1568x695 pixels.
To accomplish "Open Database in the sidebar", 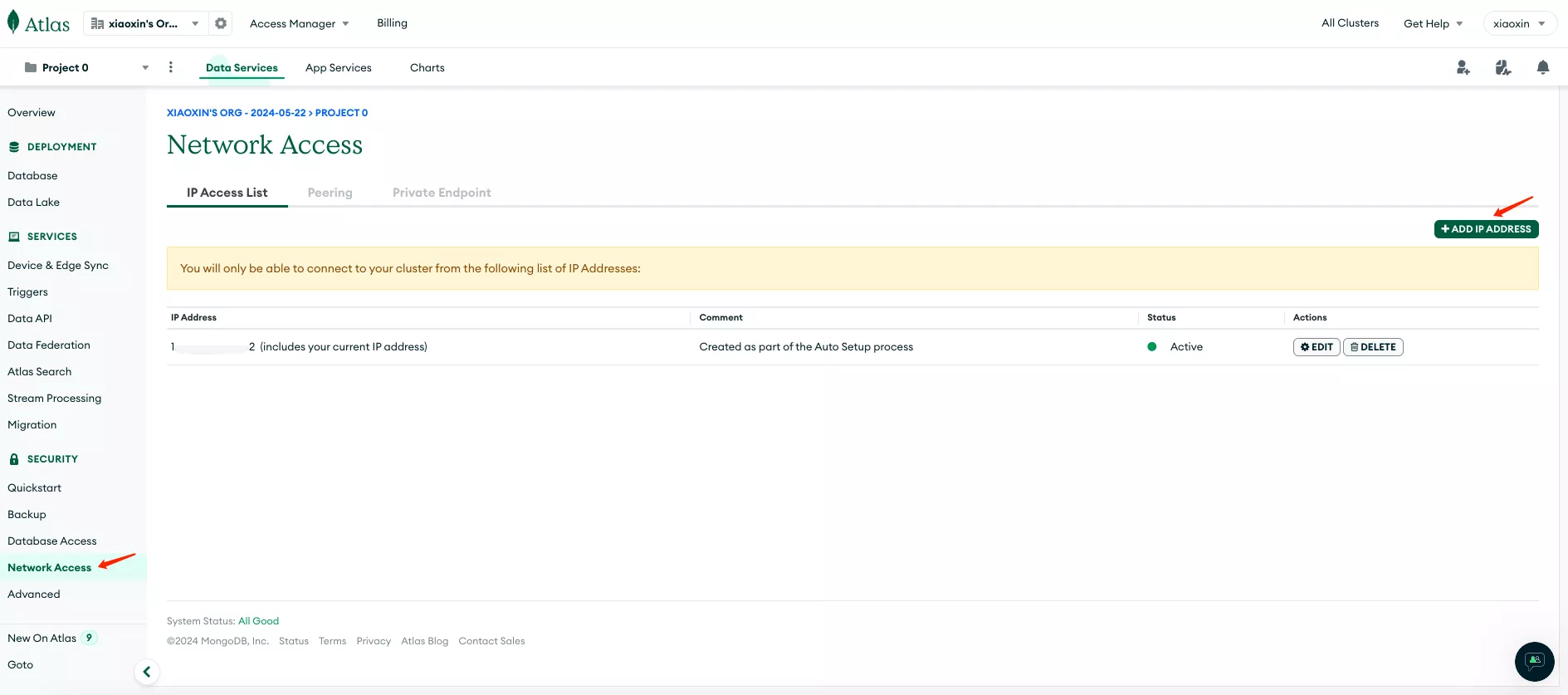I will [32, 176].
